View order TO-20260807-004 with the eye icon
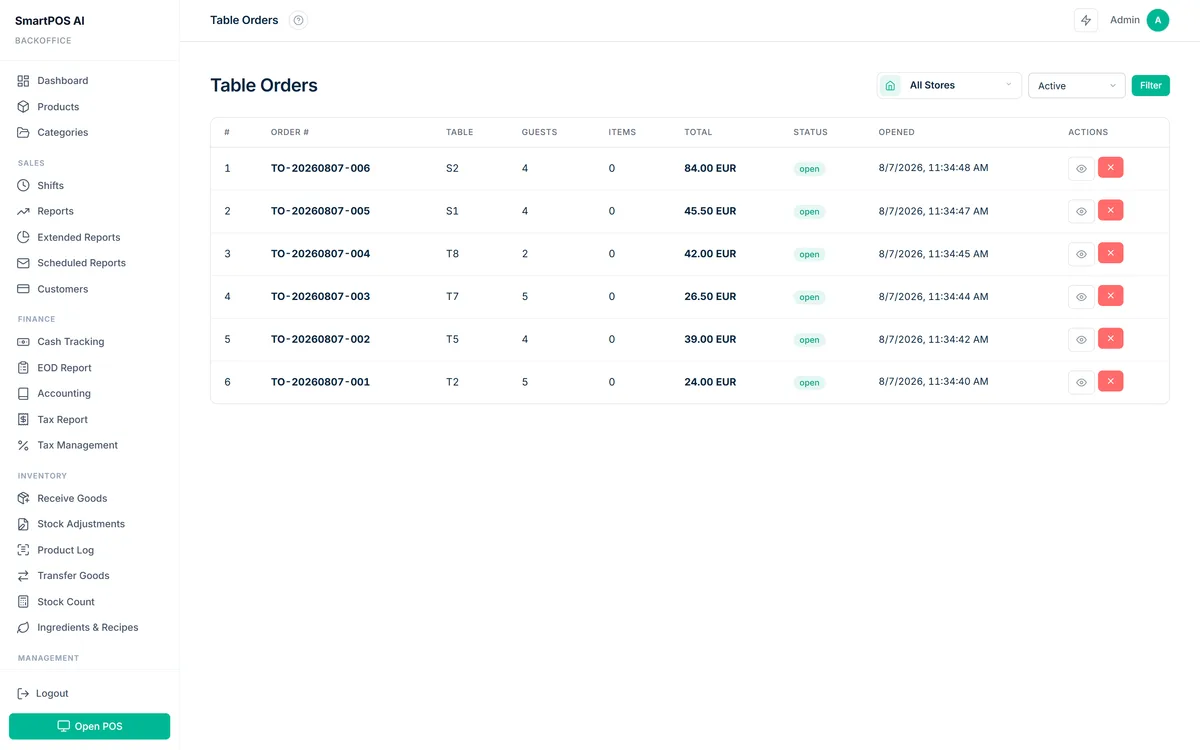 pos(1081,254)
